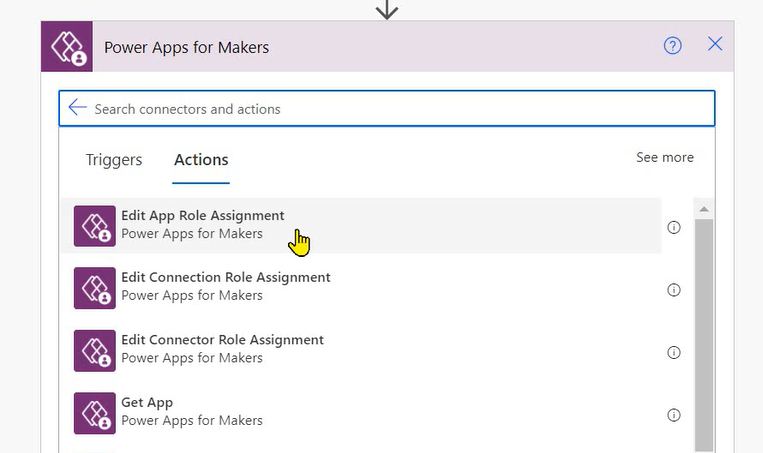
Task: Click the scroll up arrow in actions list
Action: 704,210
